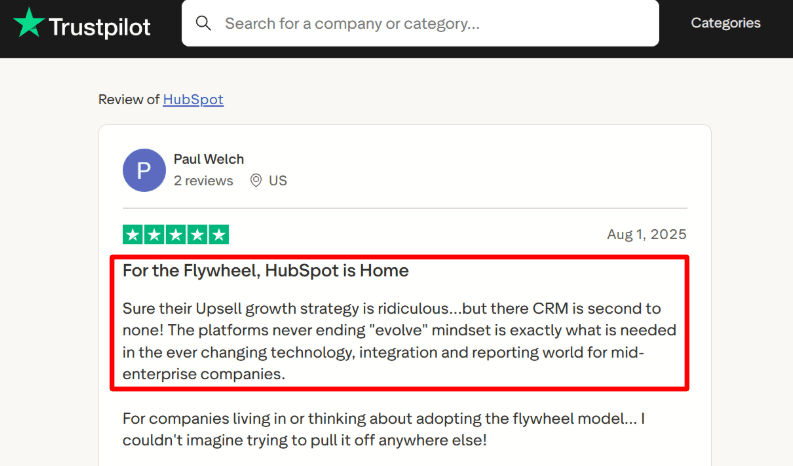Open the Categories menu

pos(725,23)
